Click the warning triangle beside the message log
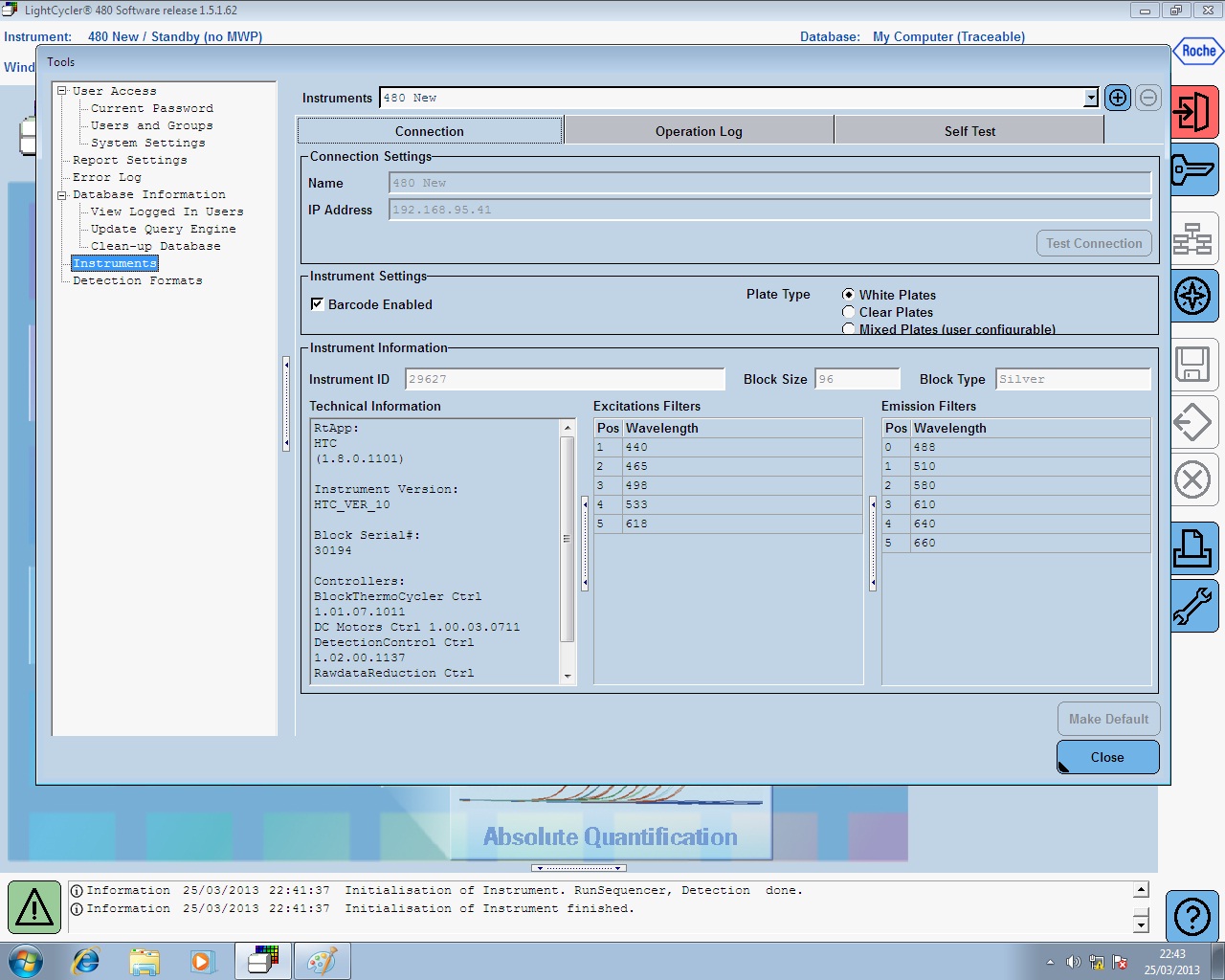Image resolution: width=1225 pixels, height=980 pixels. pos(33,905)
